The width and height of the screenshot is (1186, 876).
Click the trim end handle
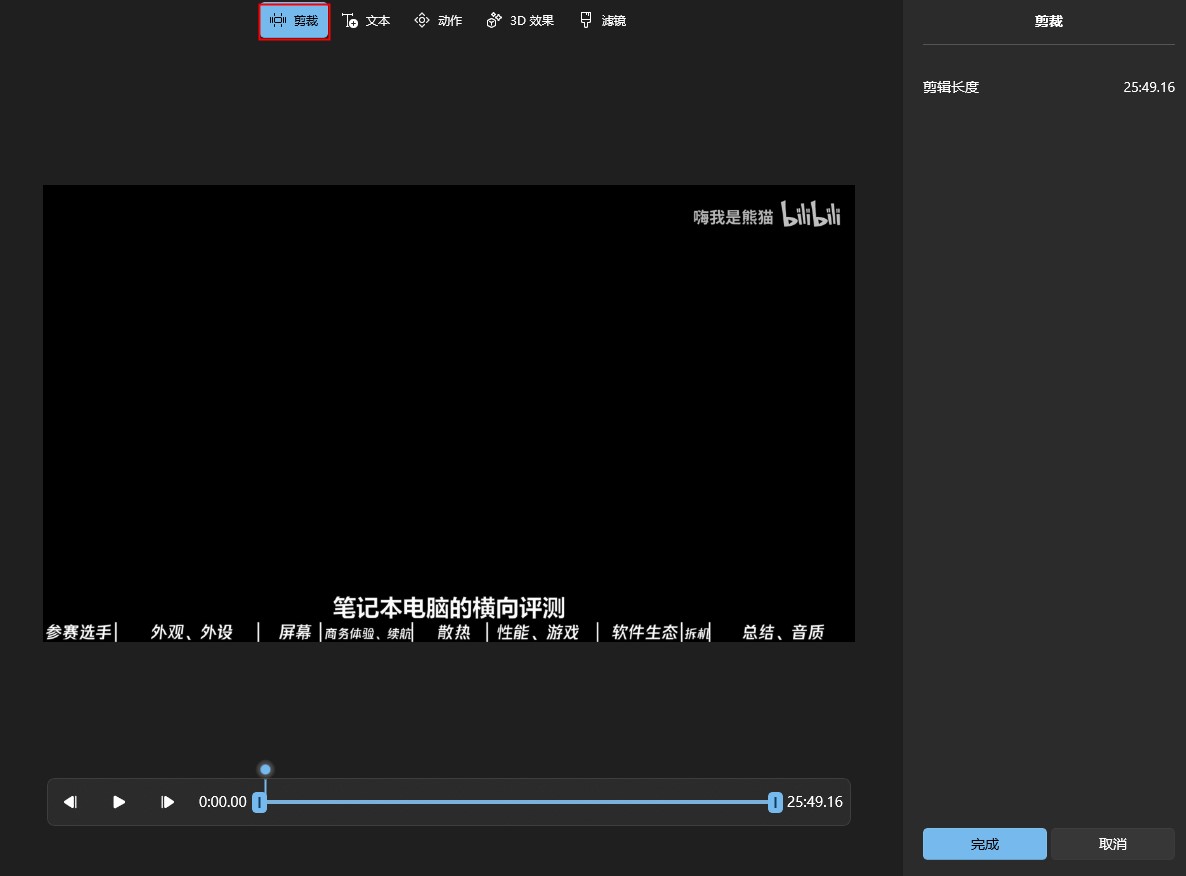[x=775, y=802]
